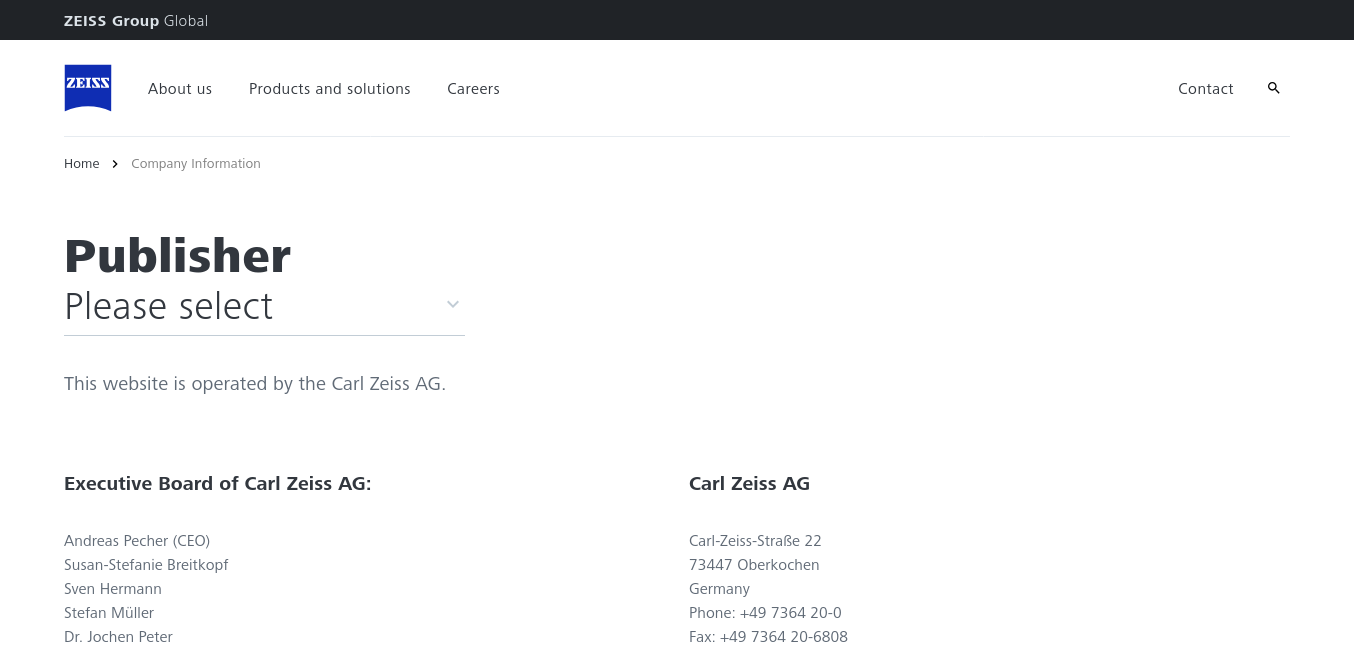
Task: Open the Careers menu
Action: point(473,89)
